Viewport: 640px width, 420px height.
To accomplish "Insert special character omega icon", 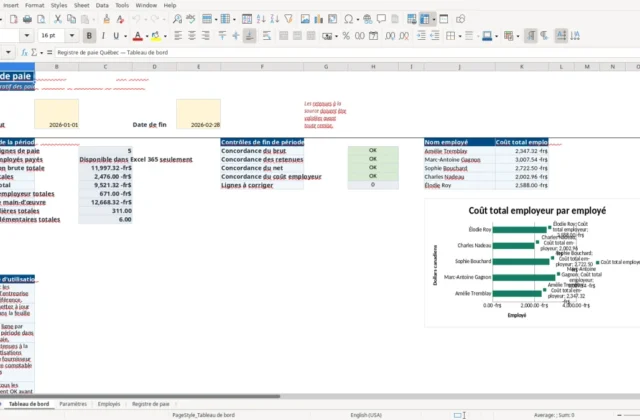I will (349, 19).
